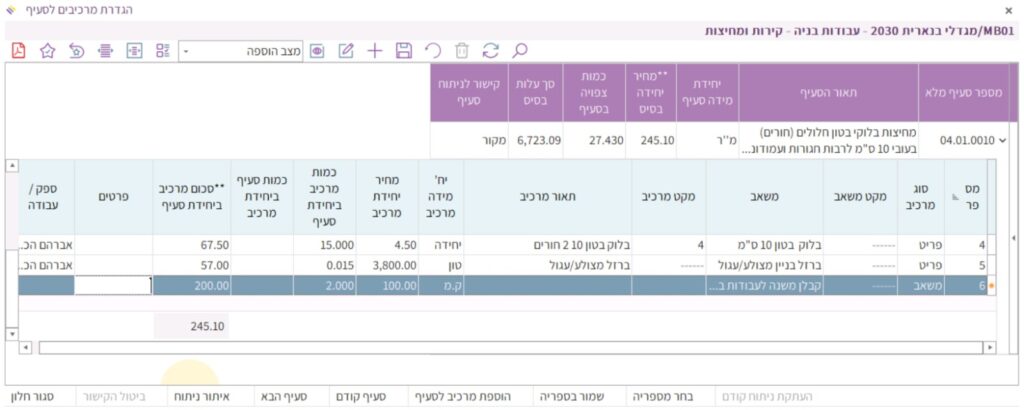Click the refresh arrows icon
This screenshot has width=1024, height=410.
tap(490, 50)
